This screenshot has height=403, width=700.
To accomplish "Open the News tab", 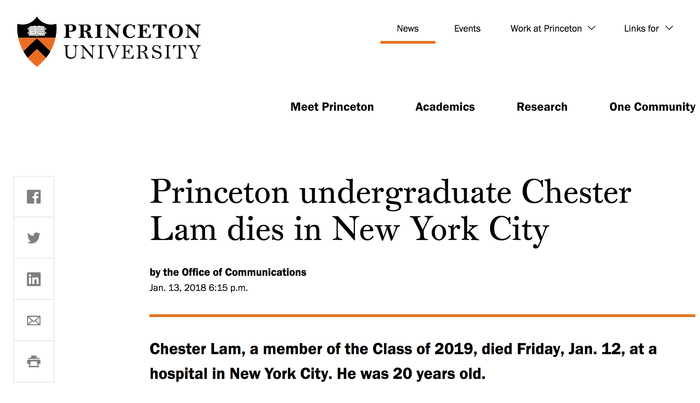I will (x=407, y=29).
